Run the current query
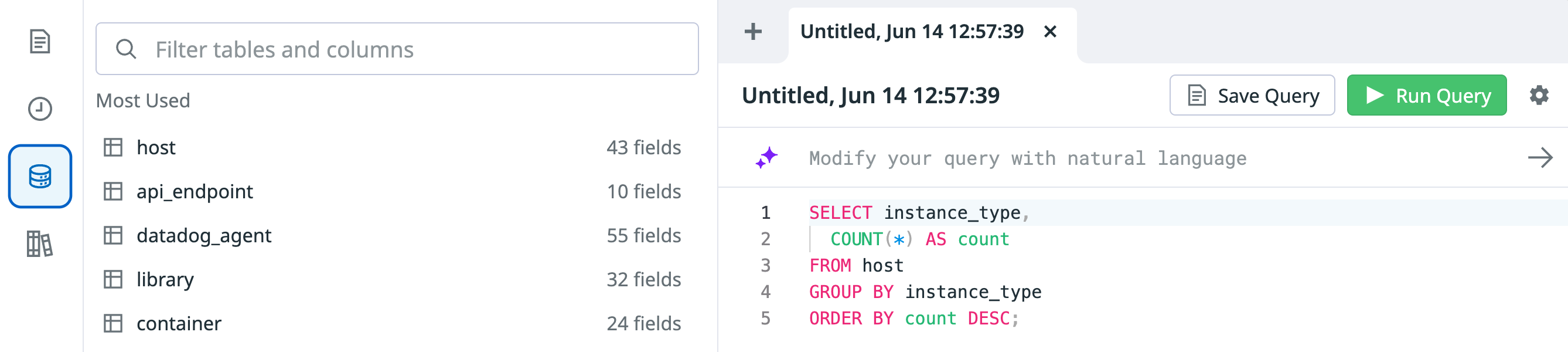Screen dimensions: 1568x352 pos(1426,96)
